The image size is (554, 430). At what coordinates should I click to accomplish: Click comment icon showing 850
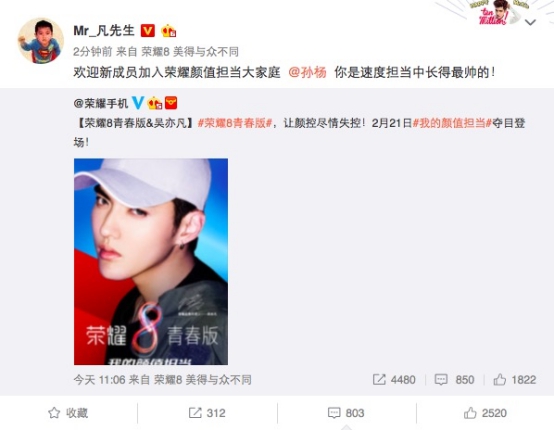pyautogui.click(x=441, y=380)
